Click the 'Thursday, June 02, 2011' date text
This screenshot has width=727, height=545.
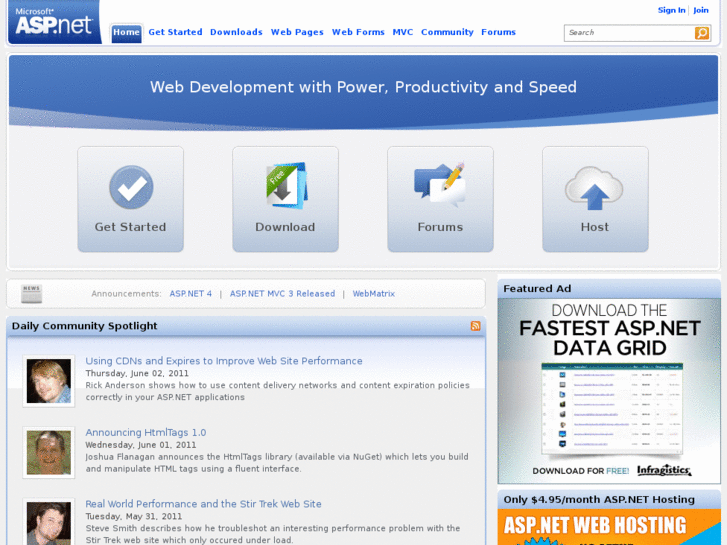(137, 373)
